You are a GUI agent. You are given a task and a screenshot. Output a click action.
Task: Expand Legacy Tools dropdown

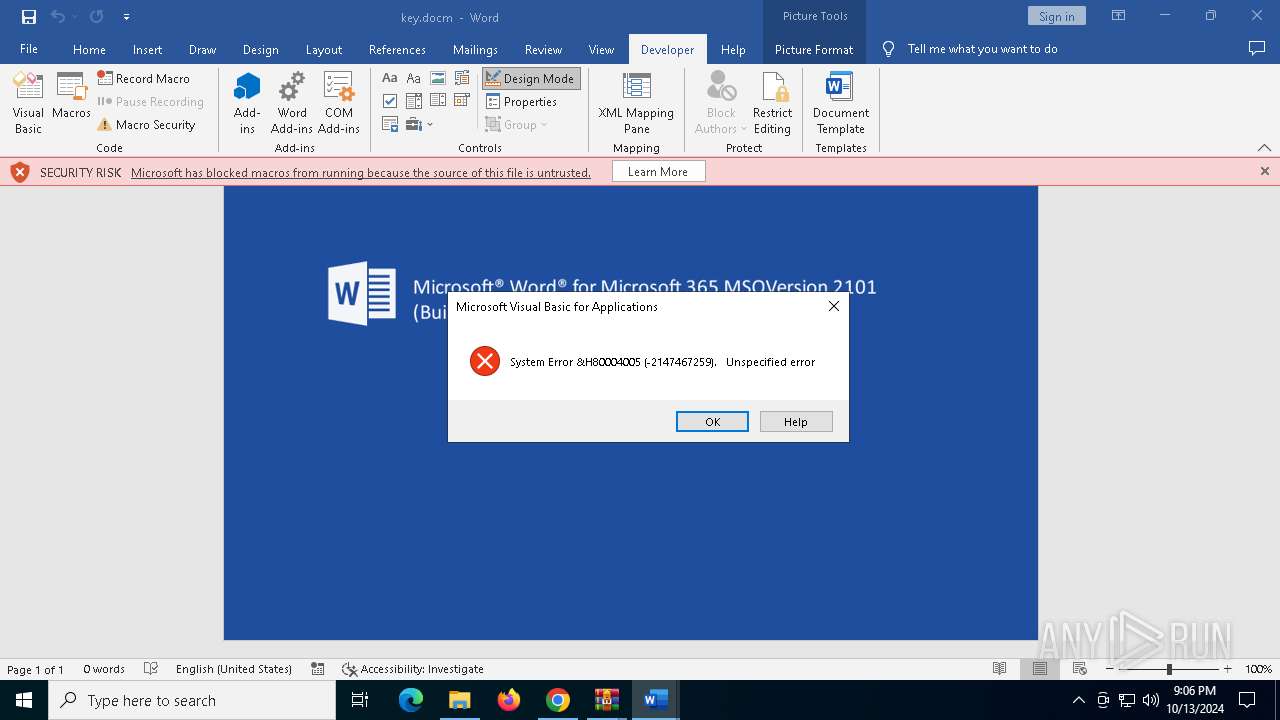tap(420, 125)
